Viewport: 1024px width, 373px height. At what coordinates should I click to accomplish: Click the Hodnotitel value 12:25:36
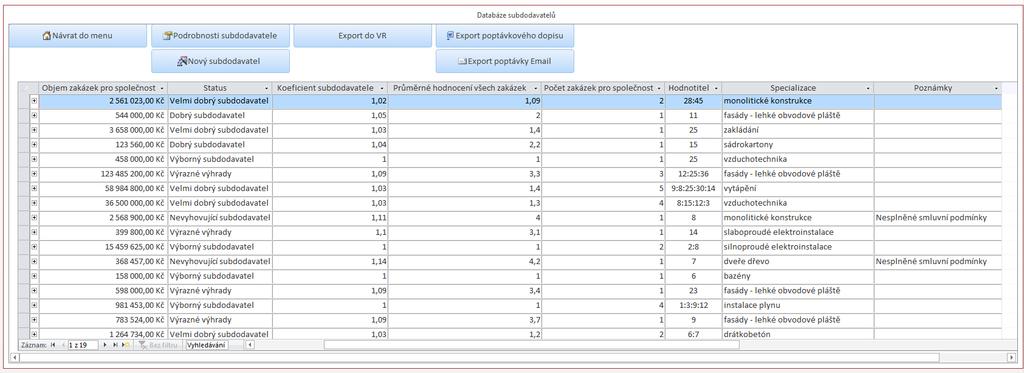(694, 174)
